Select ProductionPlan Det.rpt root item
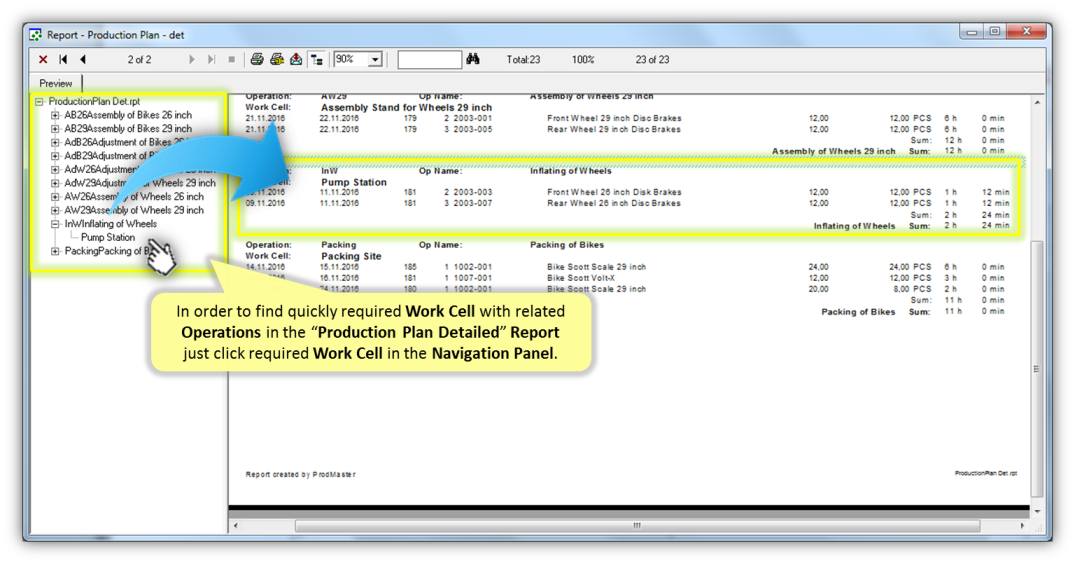The image size is (1075, 564). pos(94,101)
